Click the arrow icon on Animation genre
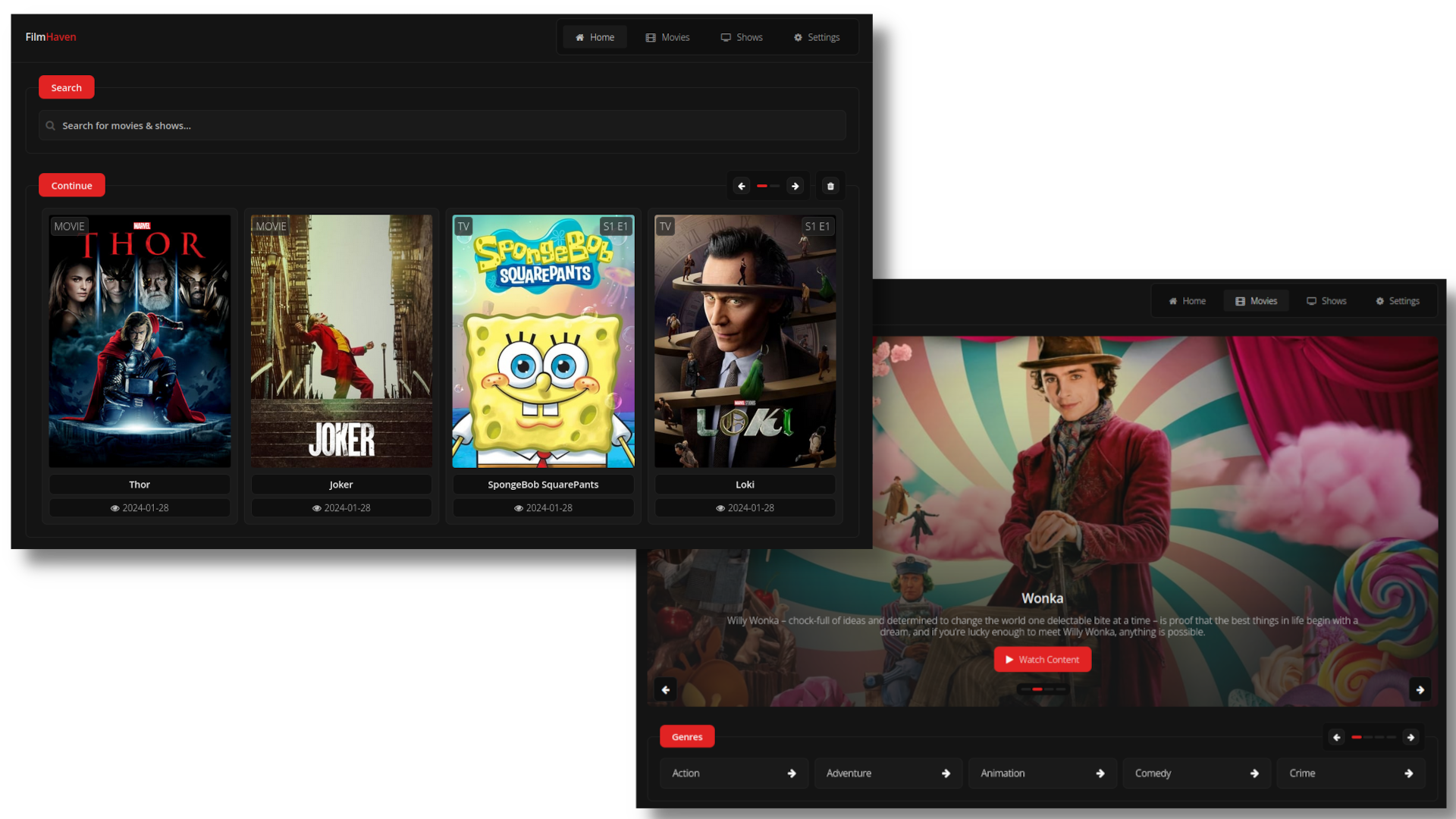The width and height of the screenshot is (1456, 819). pyautogui.click(x=1100, y=773)
